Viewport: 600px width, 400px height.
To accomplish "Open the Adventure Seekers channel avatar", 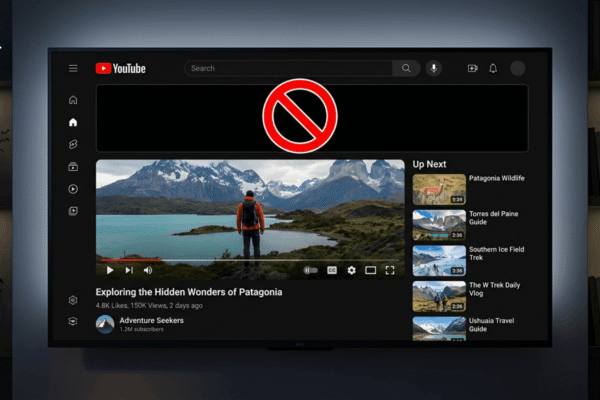I will (105, 324).
